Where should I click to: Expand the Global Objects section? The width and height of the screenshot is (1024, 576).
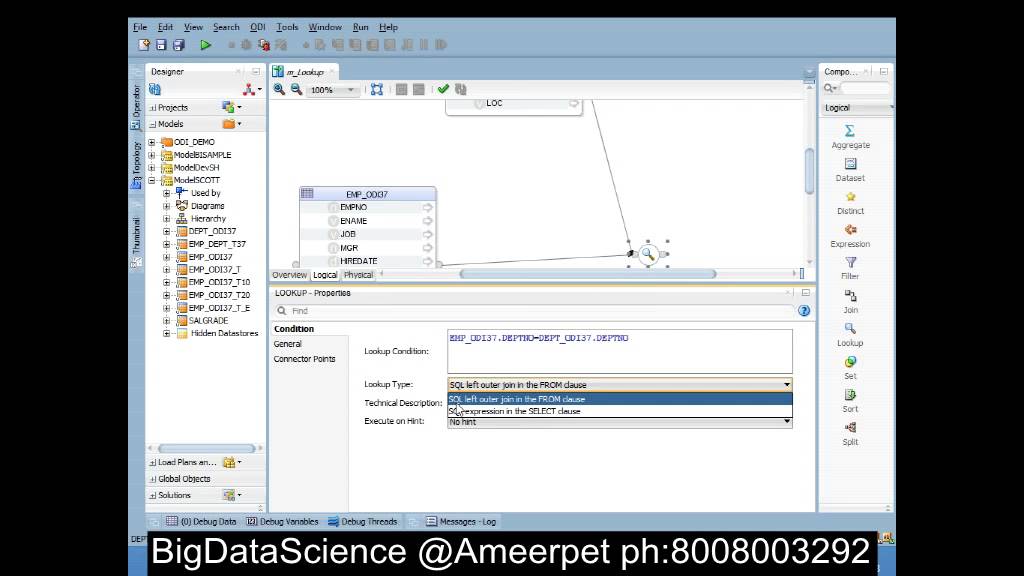click(x=152, y=479)
